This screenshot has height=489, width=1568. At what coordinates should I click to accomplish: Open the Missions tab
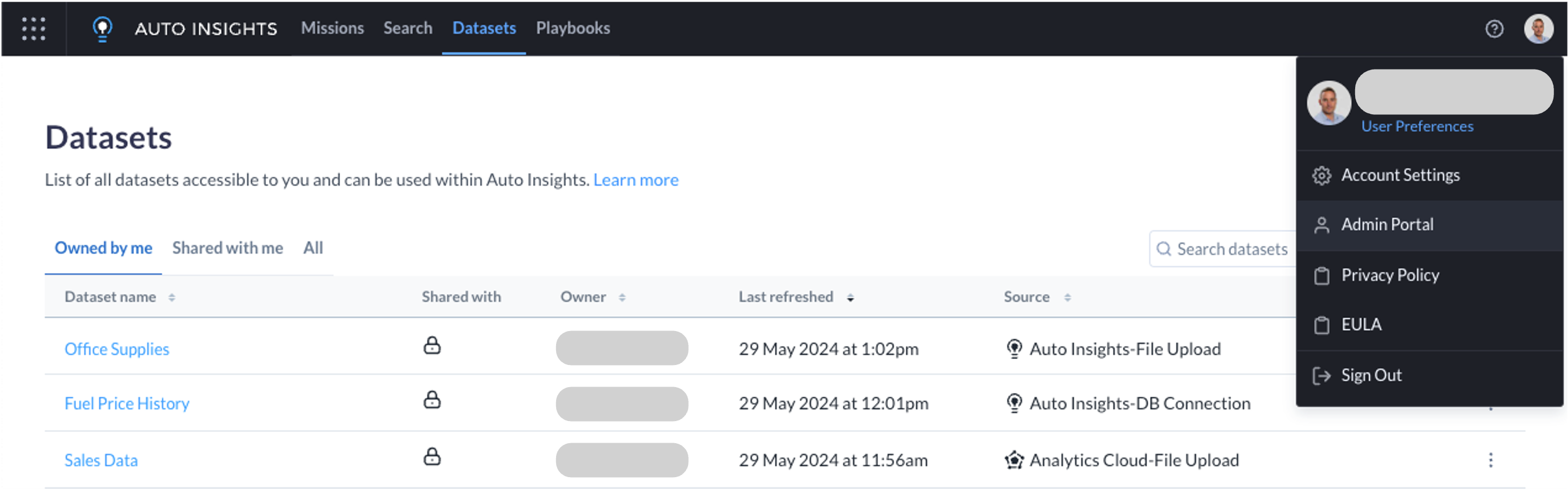332,28
